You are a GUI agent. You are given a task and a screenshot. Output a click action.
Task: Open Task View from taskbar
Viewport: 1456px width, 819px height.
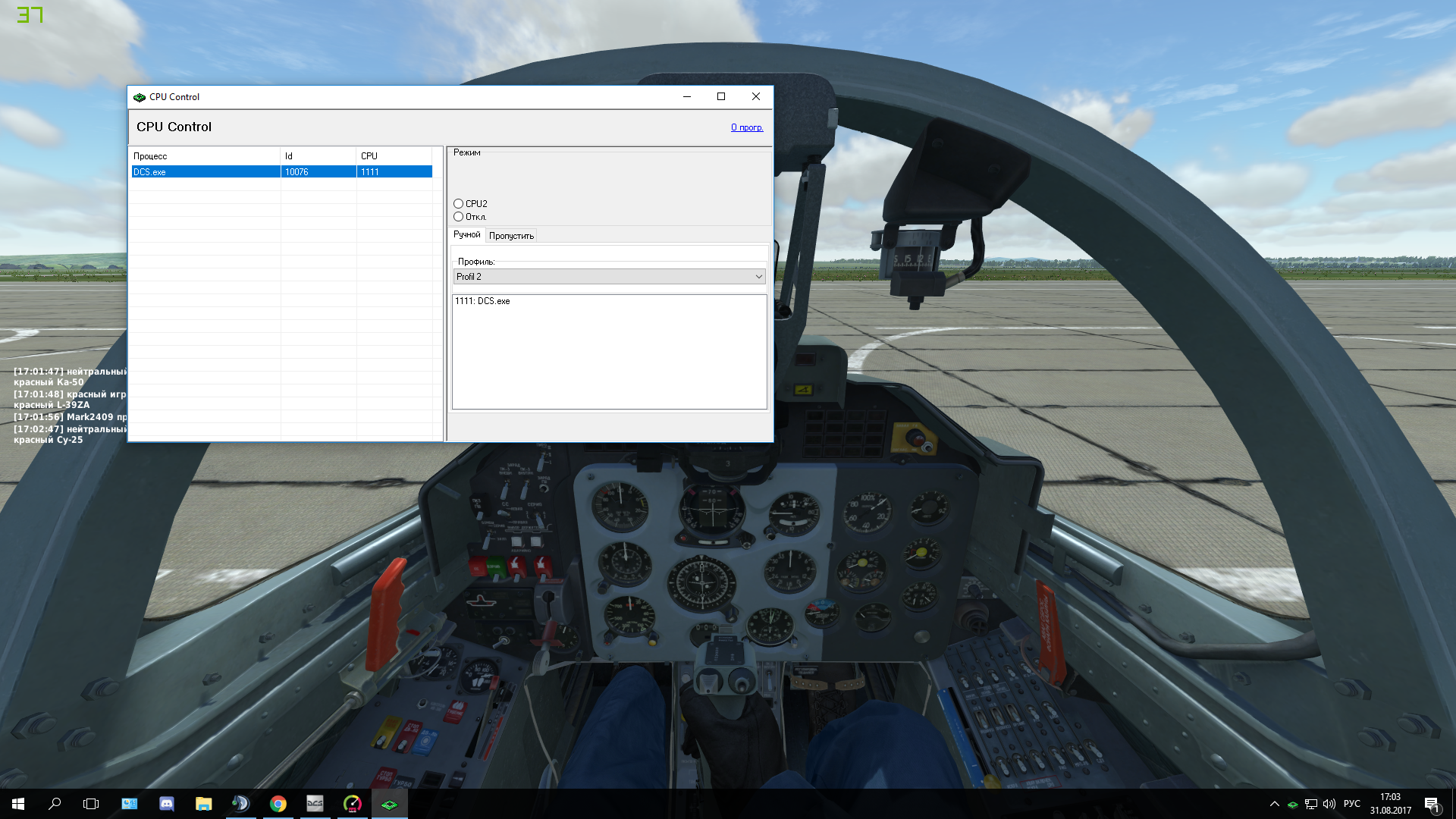(x=91, y=804)
